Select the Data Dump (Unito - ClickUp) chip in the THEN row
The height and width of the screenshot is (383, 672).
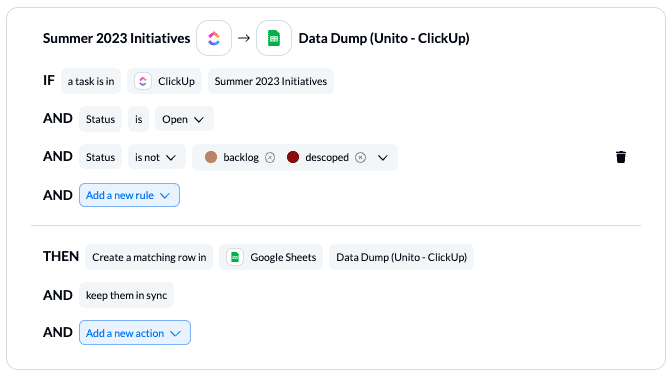pyautogui.click(x=402, y=257)
